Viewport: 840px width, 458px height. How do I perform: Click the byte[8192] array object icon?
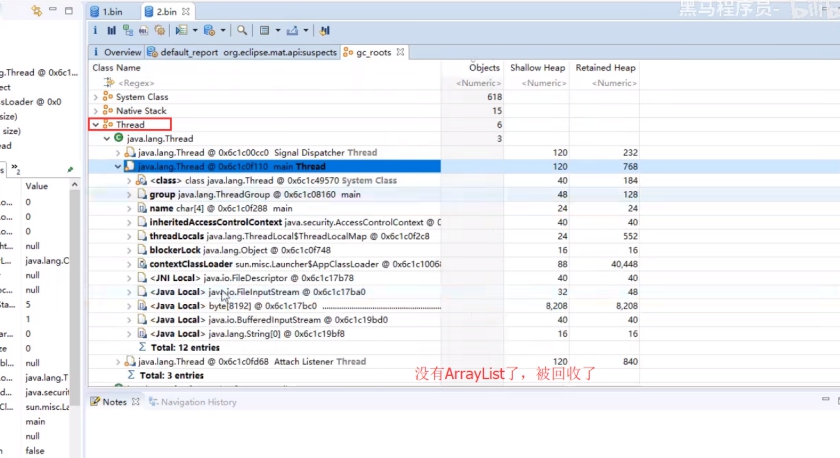(x=141, y=305)
